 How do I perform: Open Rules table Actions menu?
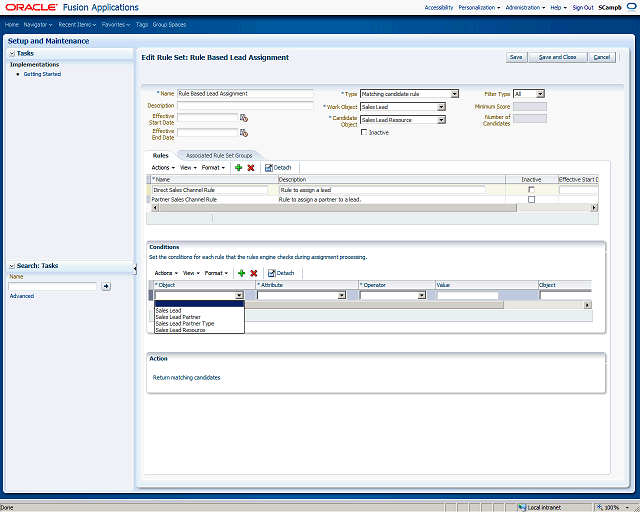point(163,167)
